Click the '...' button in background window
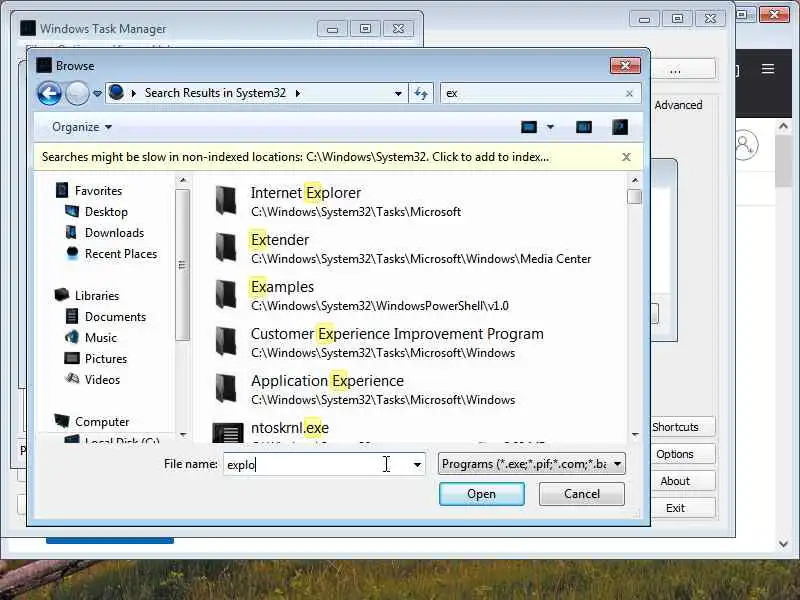Screen dimensions: 800x600 click(x=675, y=69)
